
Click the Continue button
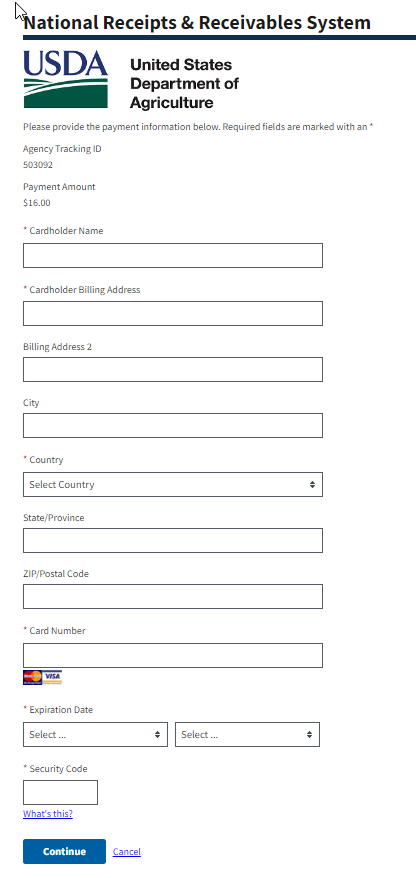pos(64,852)
